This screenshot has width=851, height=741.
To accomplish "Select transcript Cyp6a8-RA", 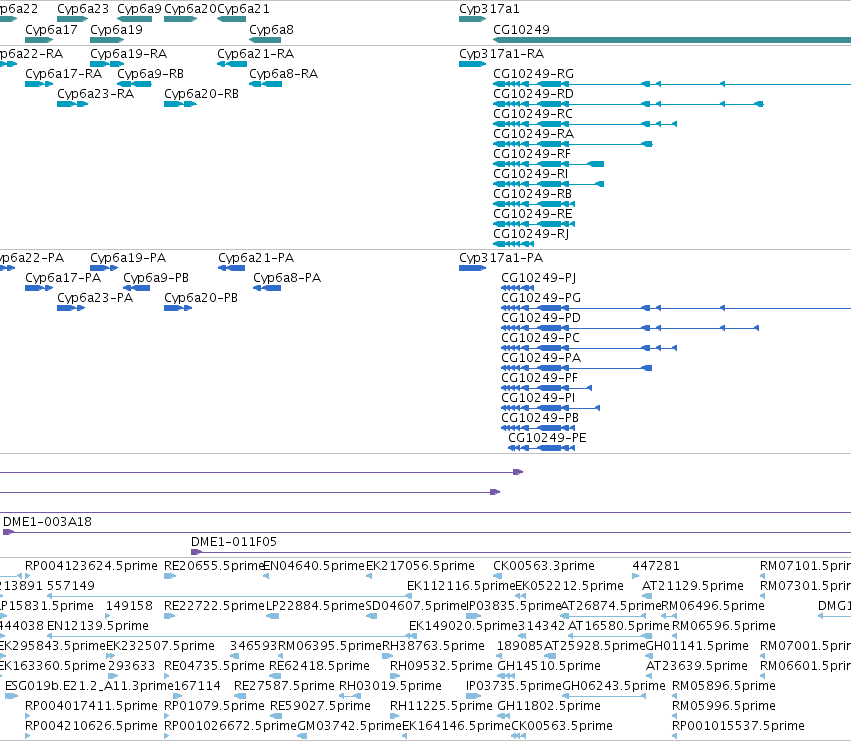I will [x=283, y=74].
